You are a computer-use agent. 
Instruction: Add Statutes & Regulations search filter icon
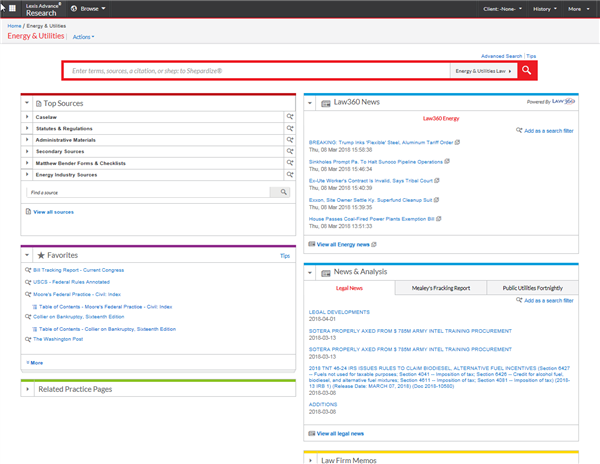tap(290, 128)
